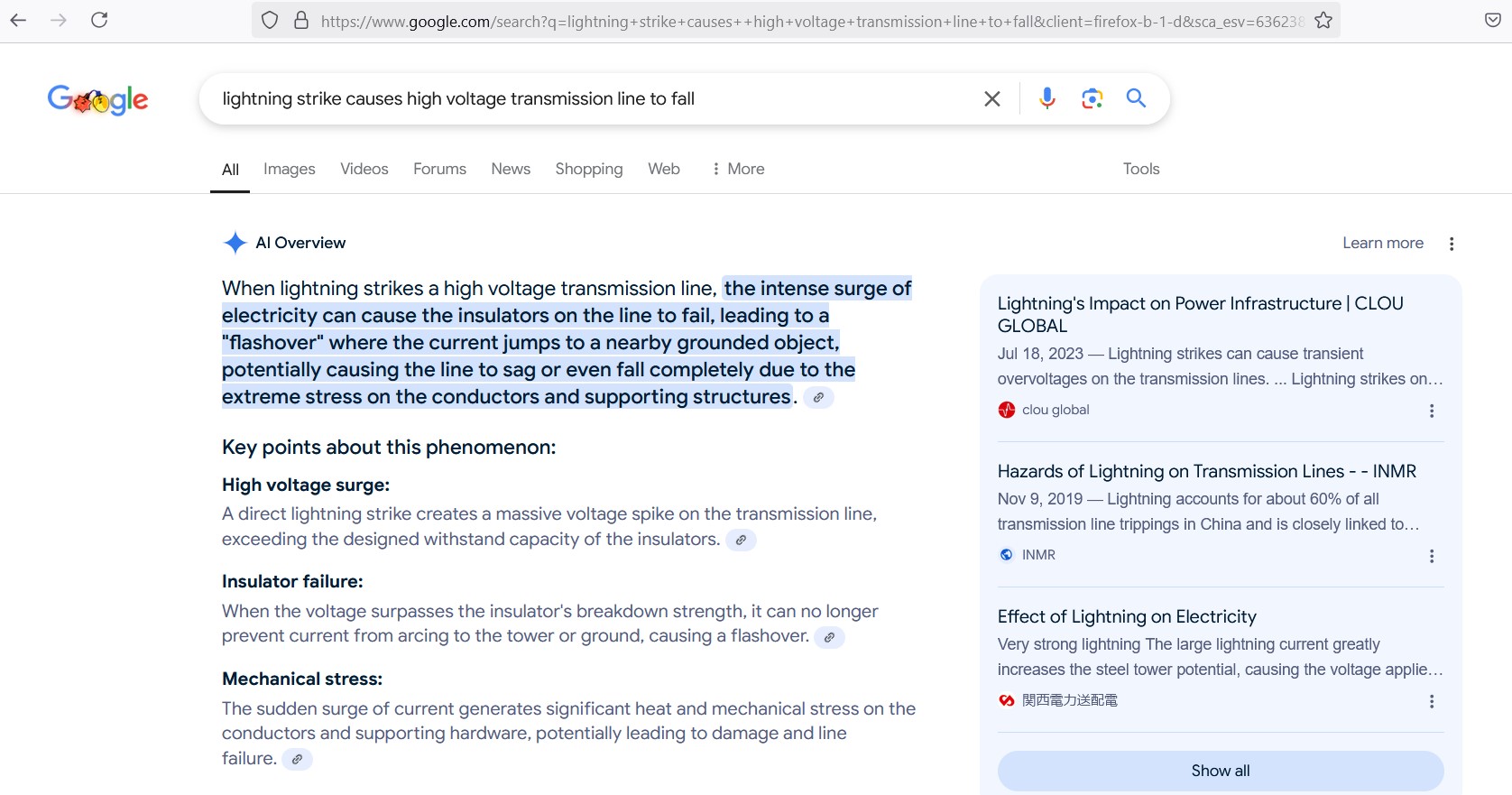
Task: Expand the More search filters menu
Action: pyautogui.click(x=737, y=169)
